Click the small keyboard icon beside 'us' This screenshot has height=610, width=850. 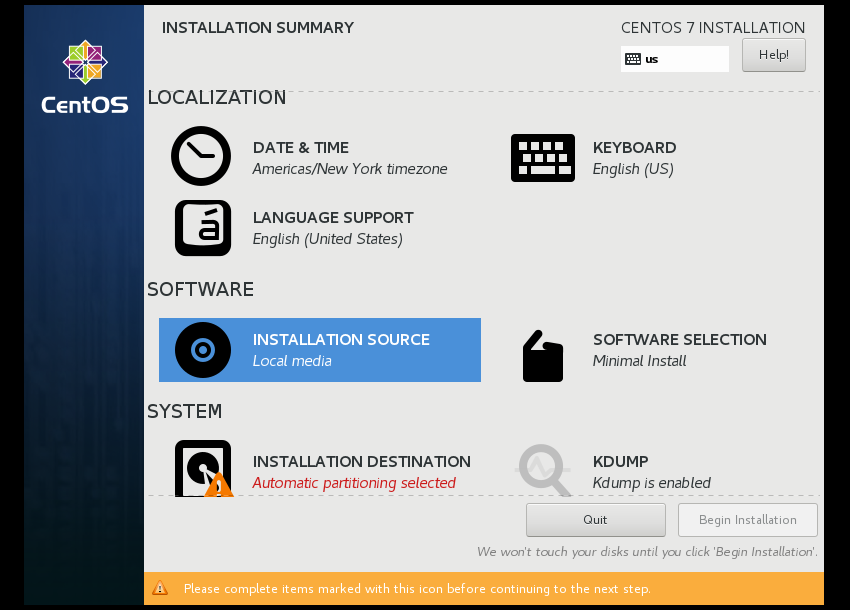tap(633, 59)
